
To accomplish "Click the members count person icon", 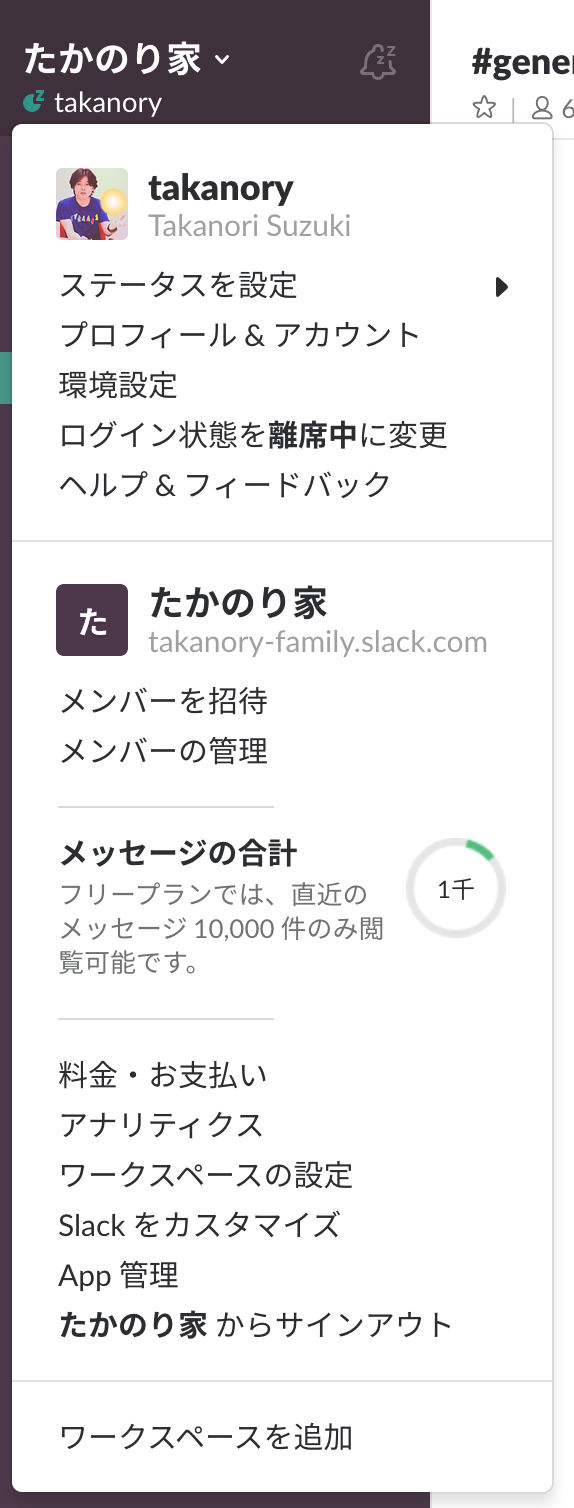I will coord(542,107).
